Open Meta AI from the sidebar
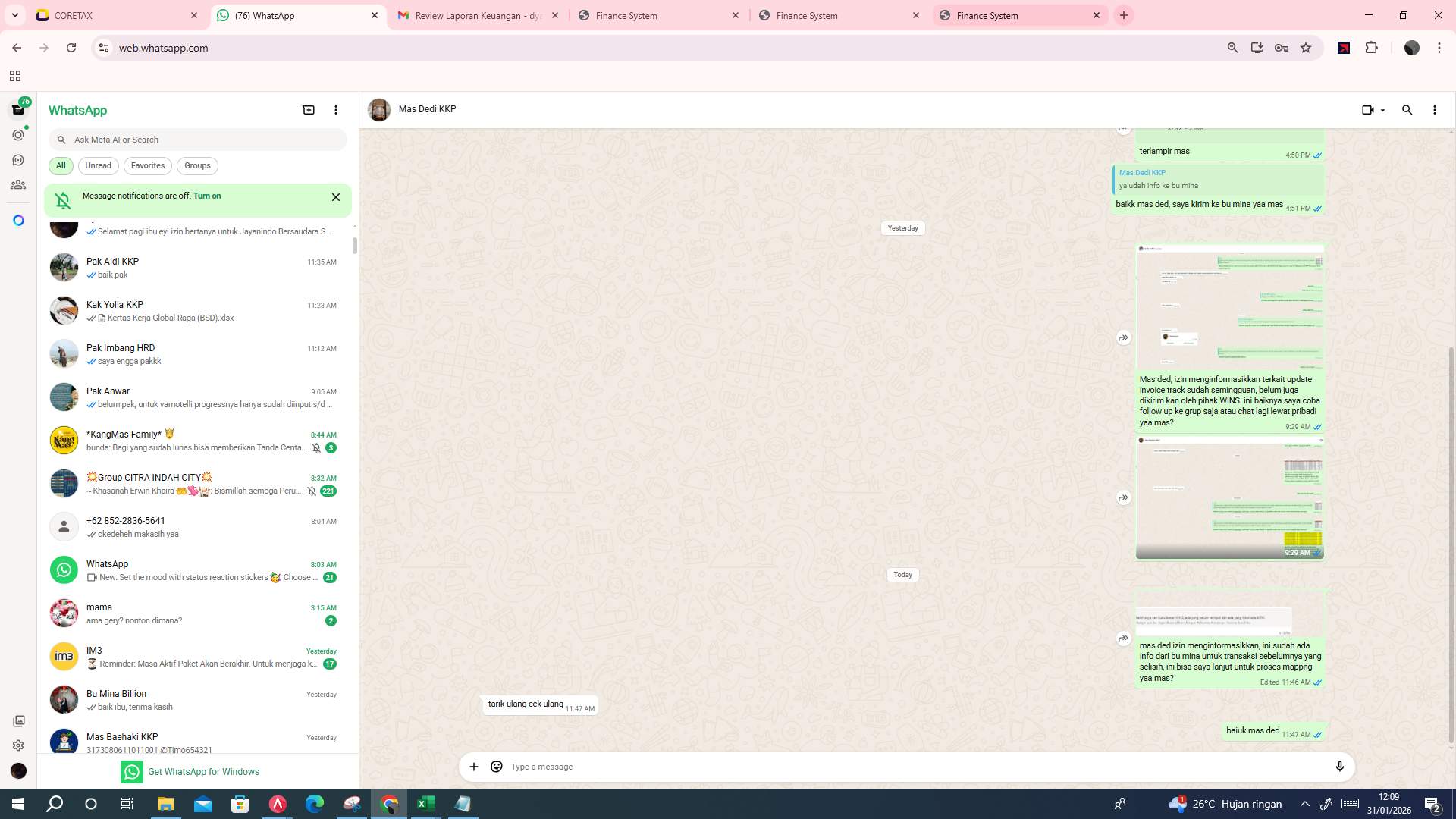This screenshot has width=1456, height=819. coord(18,220)
